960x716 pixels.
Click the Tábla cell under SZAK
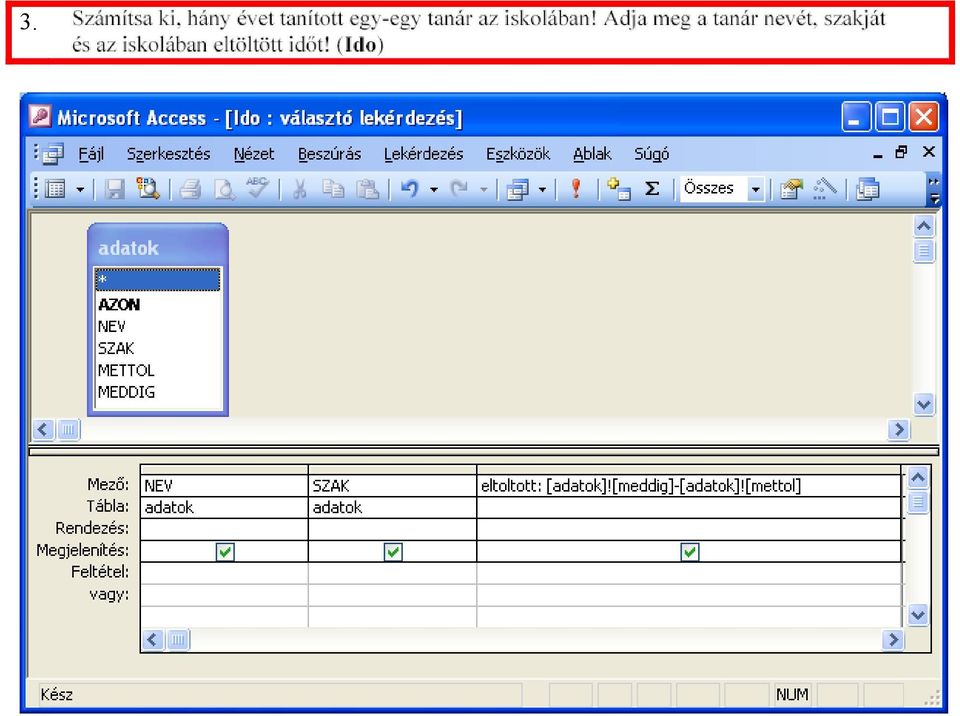[392, 508]
